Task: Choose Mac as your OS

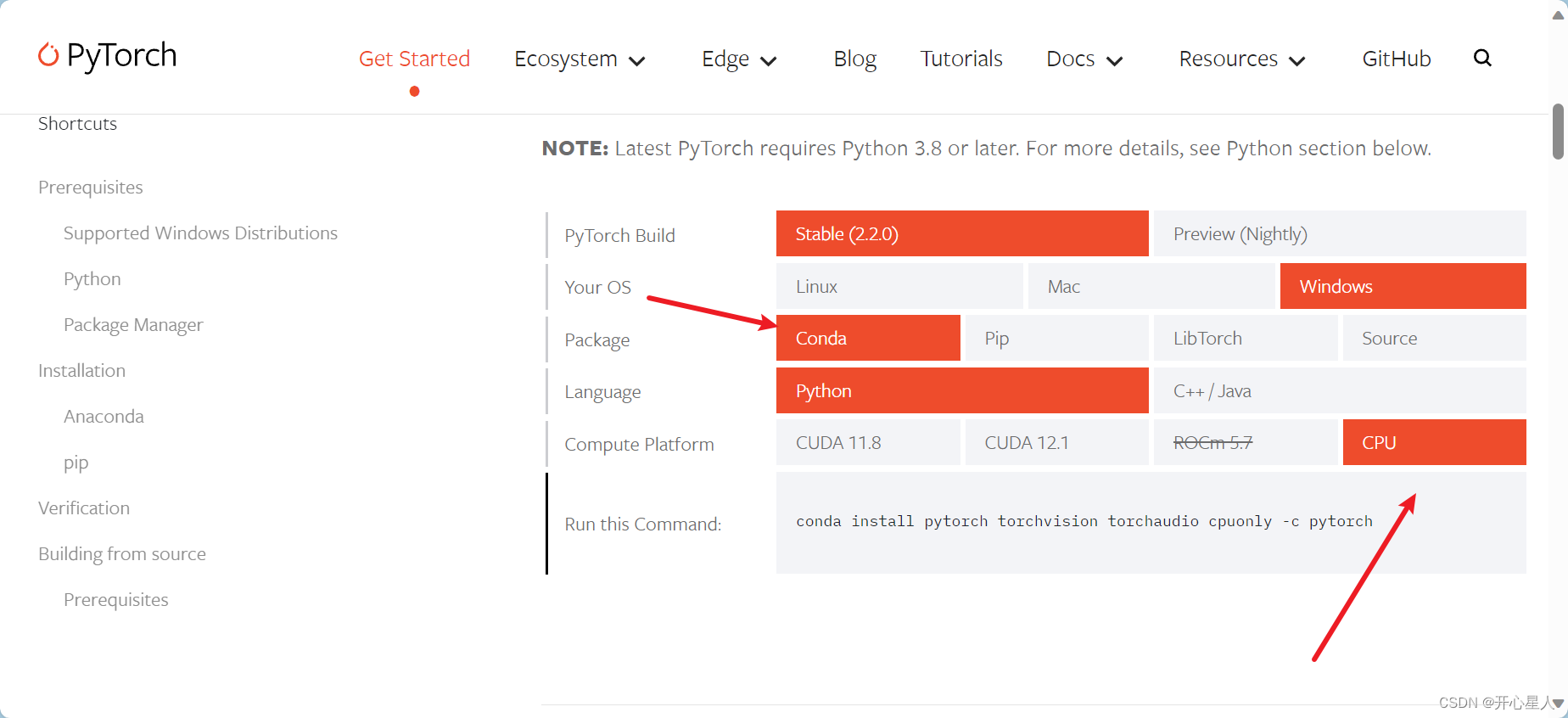Action: tap(1151, 286)
